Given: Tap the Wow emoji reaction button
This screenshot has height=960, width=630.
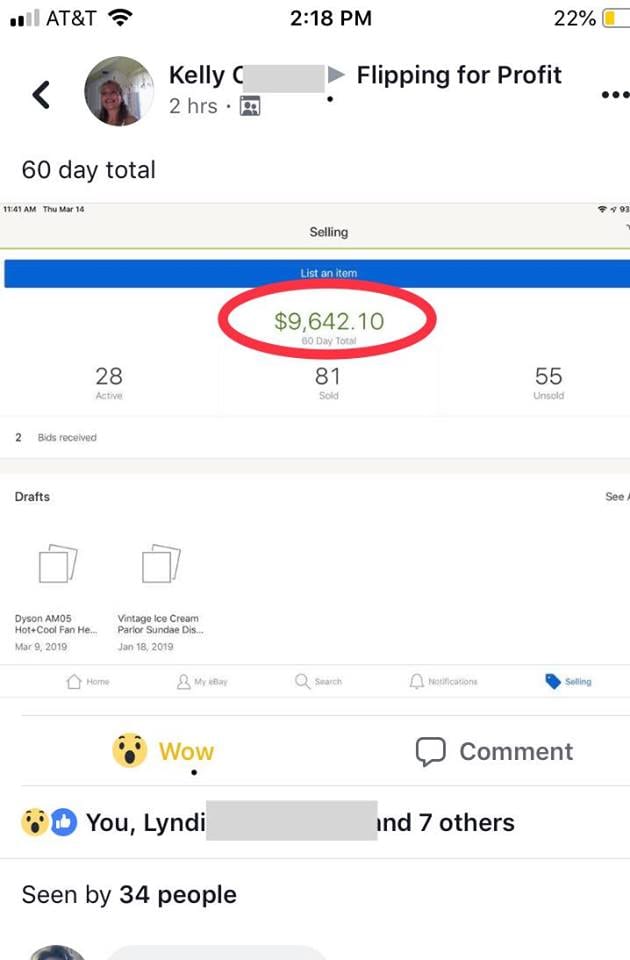Looking at the screenshot, I should pyautogui.click(x=130, y=751).
